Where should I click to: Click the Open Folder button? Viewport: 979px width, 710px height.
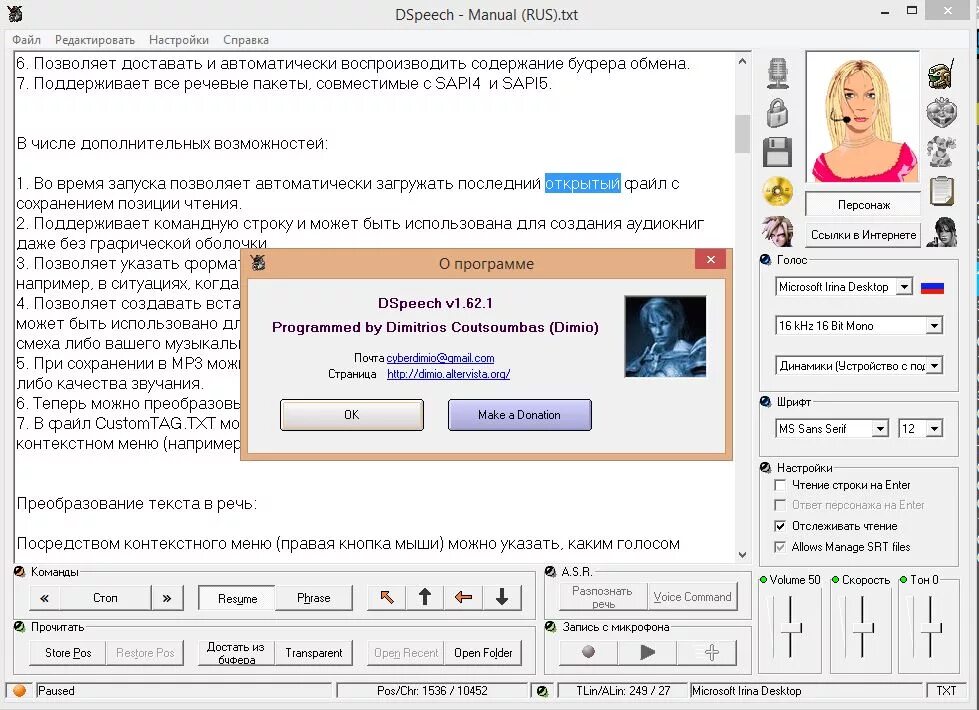[483, 653]
